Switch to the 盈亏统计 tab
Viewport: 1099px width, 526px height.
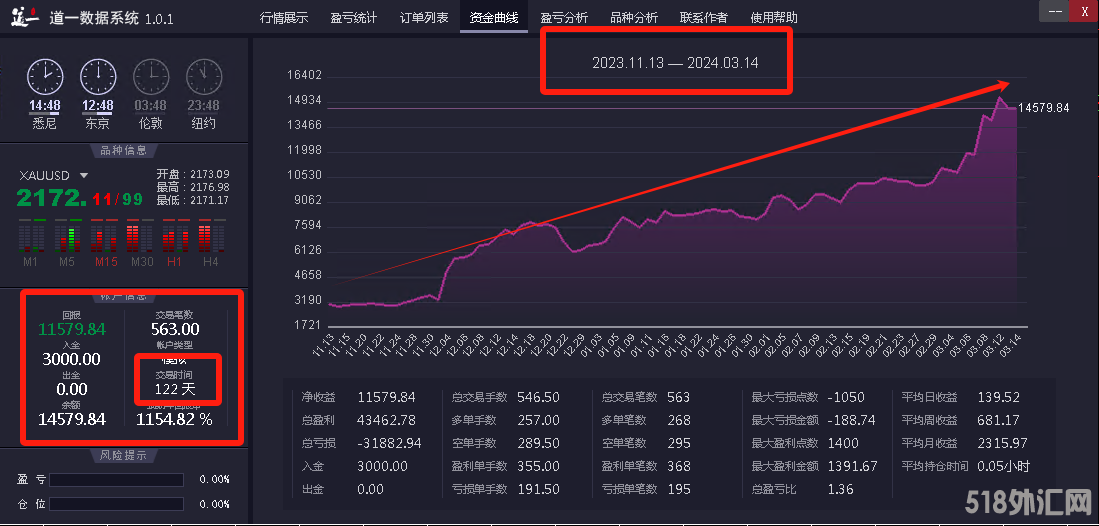pyautogui.click(x=354, y=18)
